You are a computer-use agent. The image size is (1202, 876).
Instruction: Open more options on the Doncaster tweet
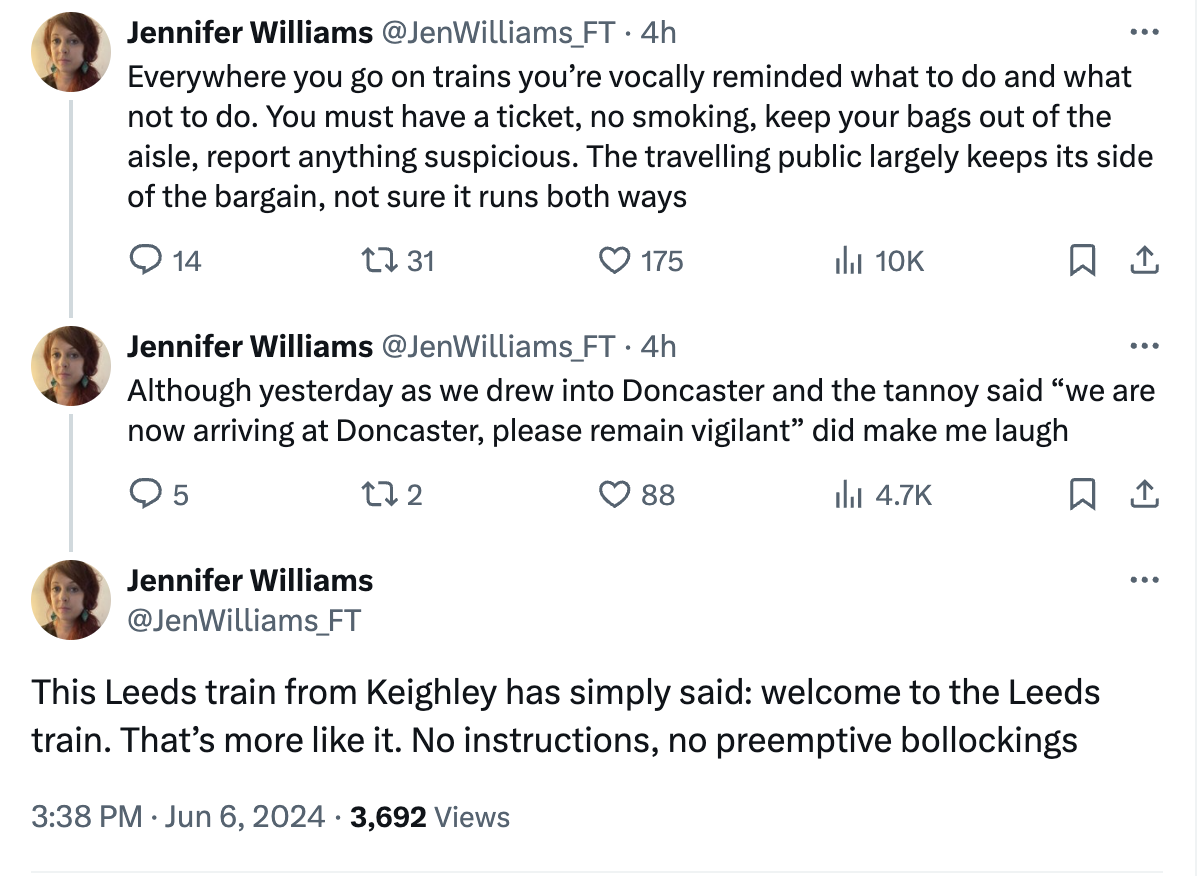(1143, 346)
